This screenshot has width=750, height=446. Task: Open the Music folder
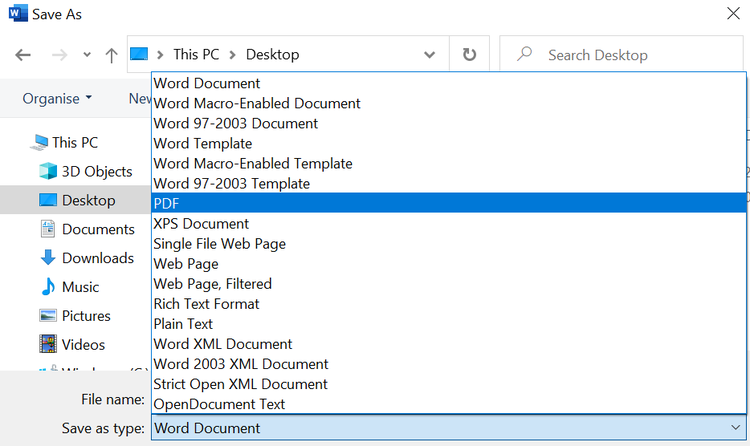tap(80, 287)
